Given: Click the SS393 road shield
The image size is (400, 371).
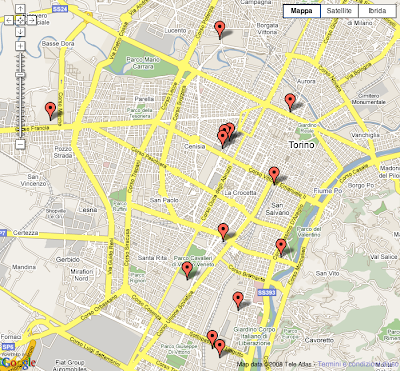Looking at the screenshot, I should pos(267,292).
